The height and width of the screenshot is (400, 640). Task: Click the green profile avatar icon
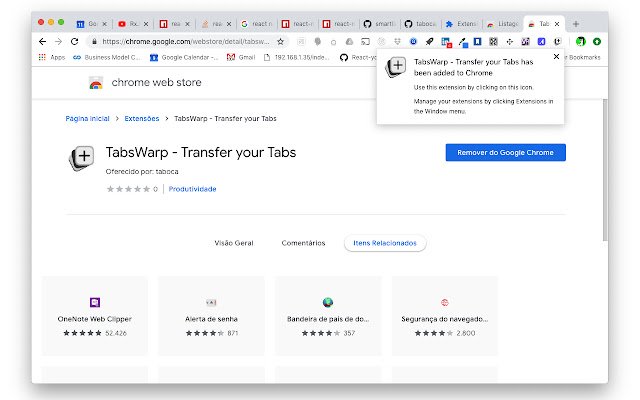[x=580, y=41]
